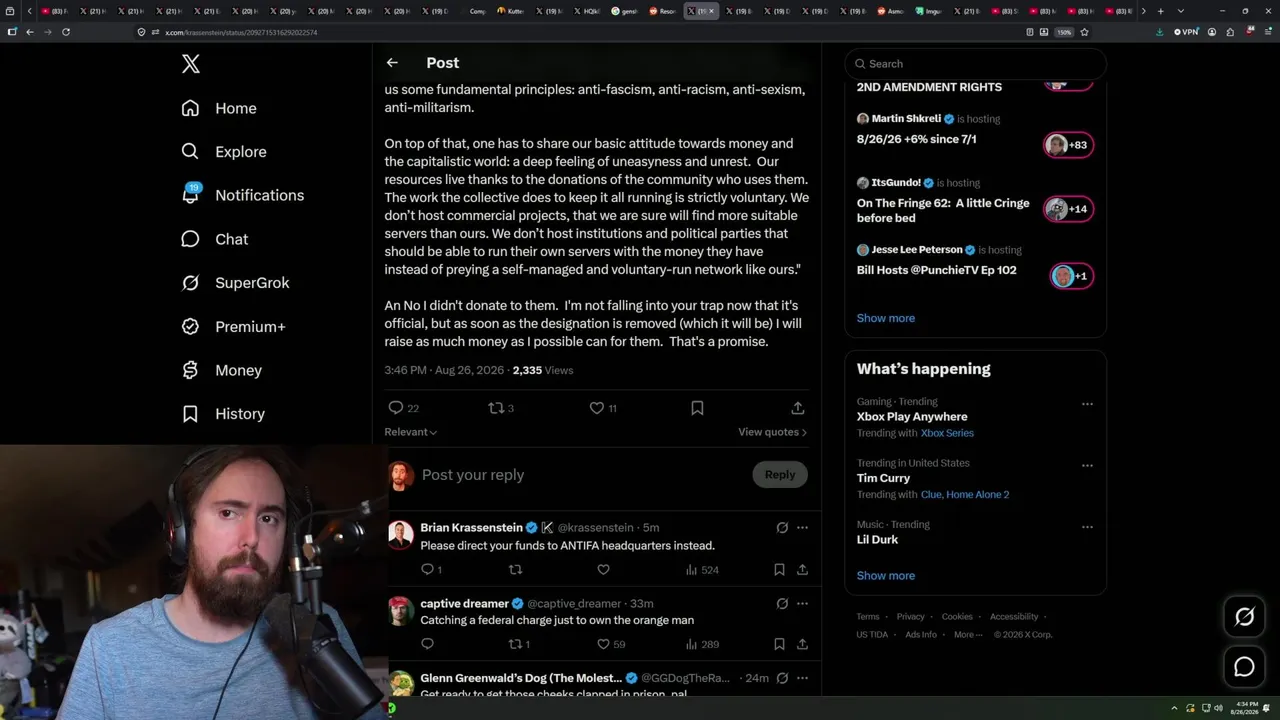Image resolution: width=1280 pixels, height=720 pixels.
Task: Open the Relevant replies sort dropdown
Action: (x=411, y=432)
